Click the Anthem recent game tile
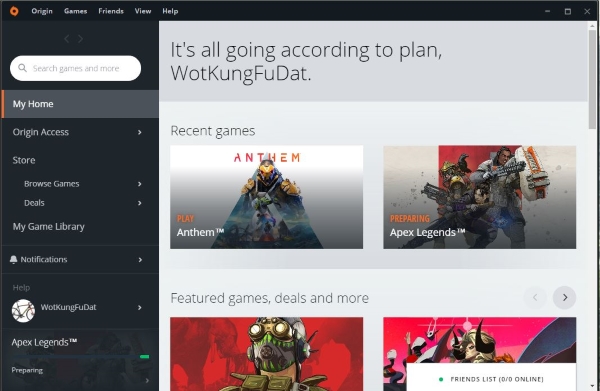Screen dimensions: 600x391 266,197
